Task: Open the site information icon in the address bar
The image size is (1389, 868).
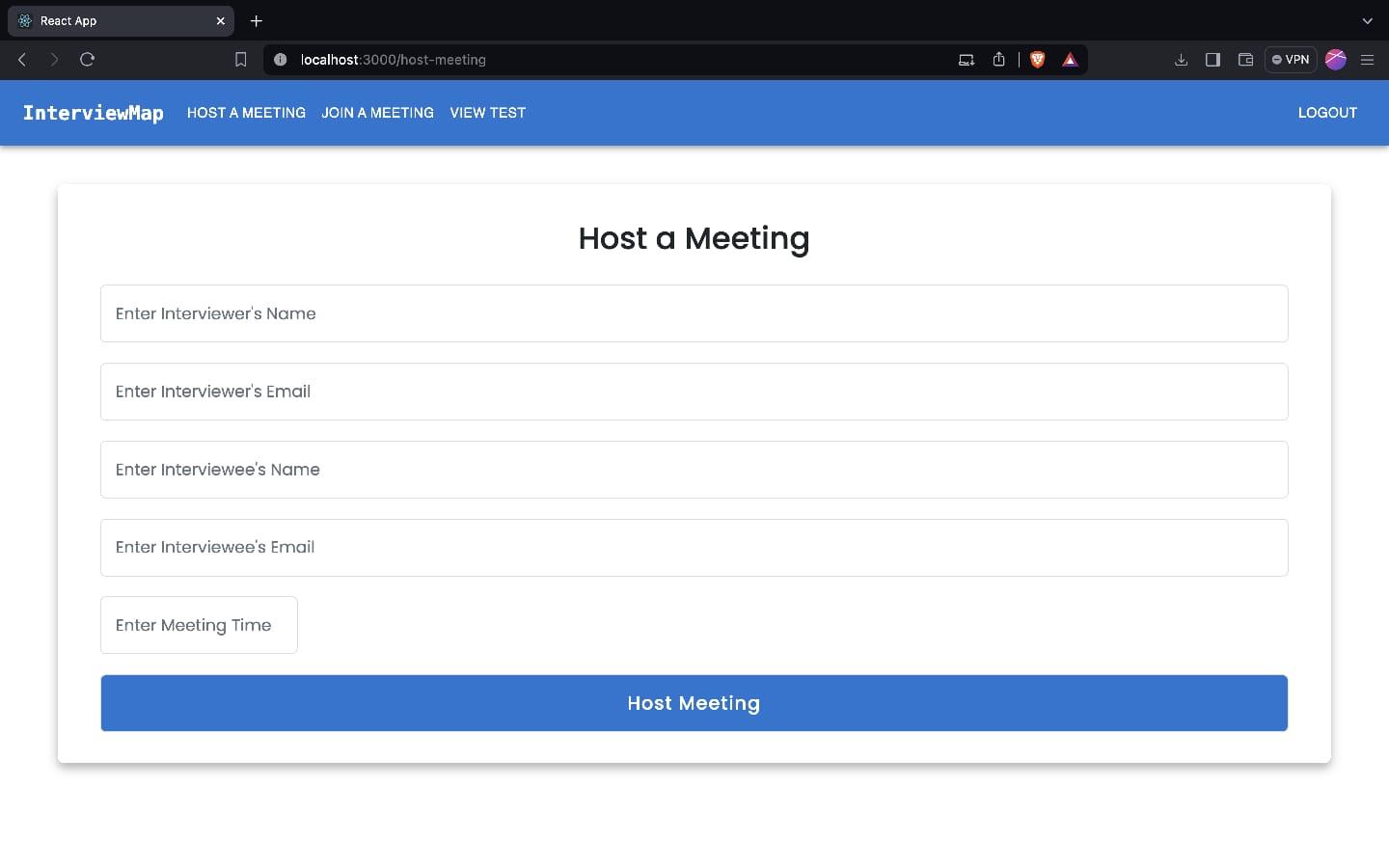Action: (x=280, y=60)
